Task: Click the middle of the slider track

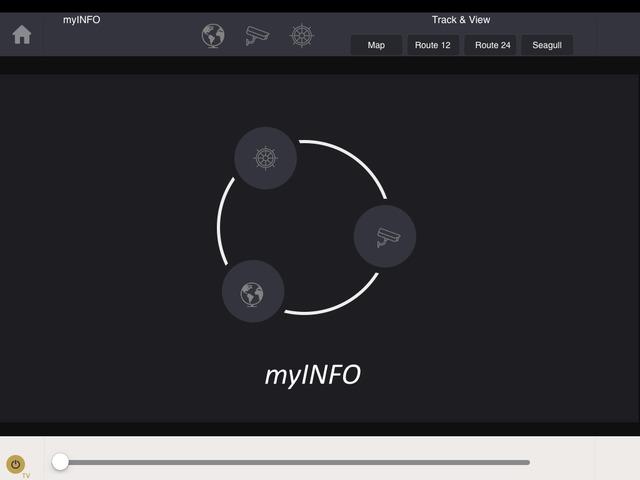Action: click(295, 462)
